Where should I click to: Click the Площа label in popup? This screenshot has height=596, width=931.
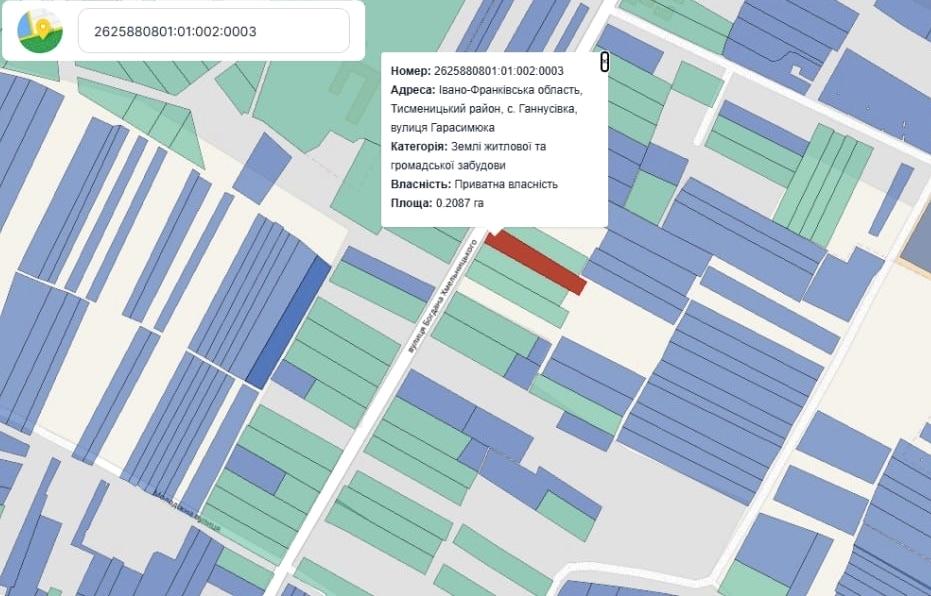pyautogui.click(x=410, y=204)
